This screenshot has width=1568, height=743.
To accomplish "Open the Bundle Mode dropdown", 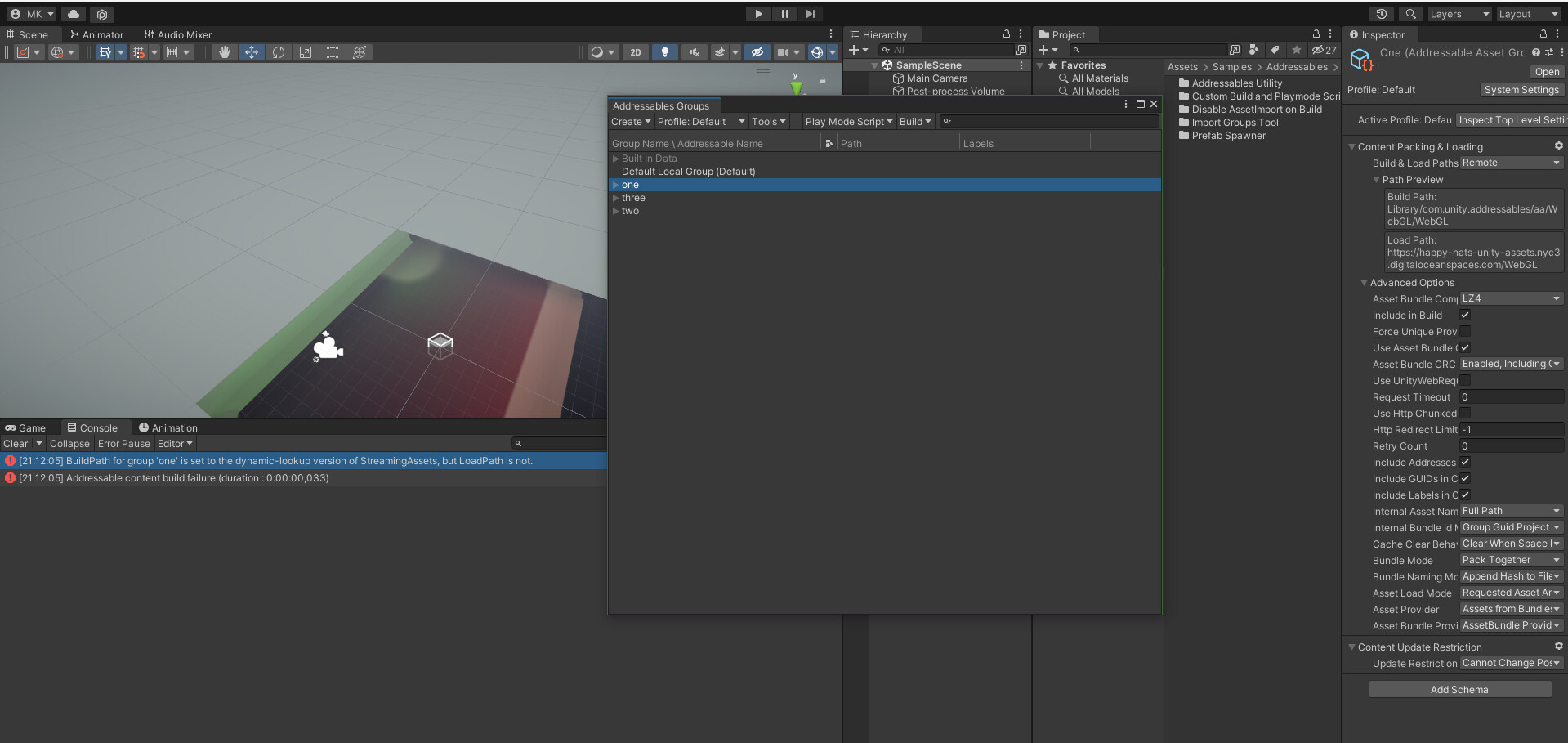I will coord(1510,560).
